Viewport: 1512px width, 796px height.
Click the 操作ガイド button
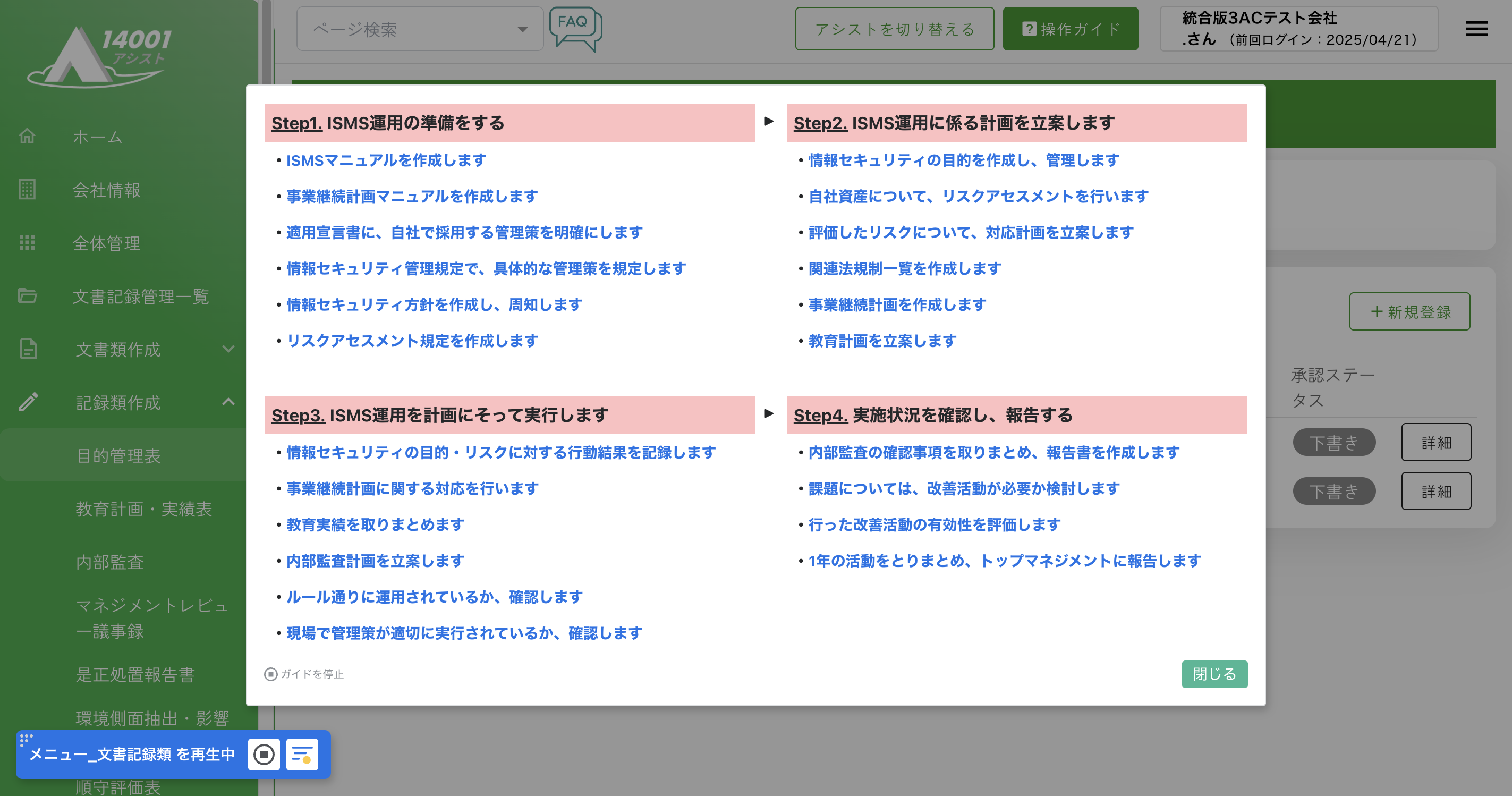point(1069,29)
